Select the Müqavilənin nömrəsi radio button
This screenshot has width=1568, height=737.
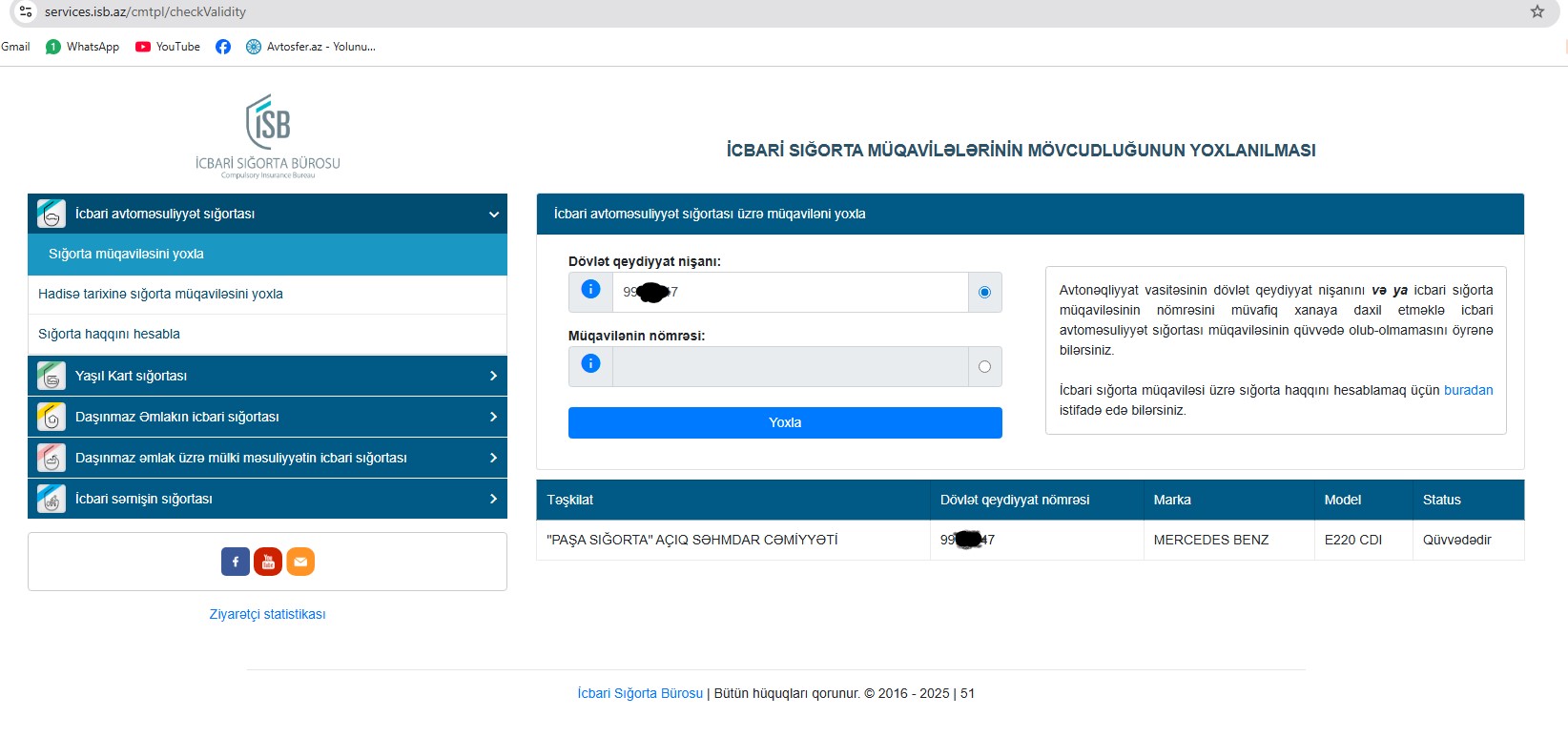[x=984, y=367]
